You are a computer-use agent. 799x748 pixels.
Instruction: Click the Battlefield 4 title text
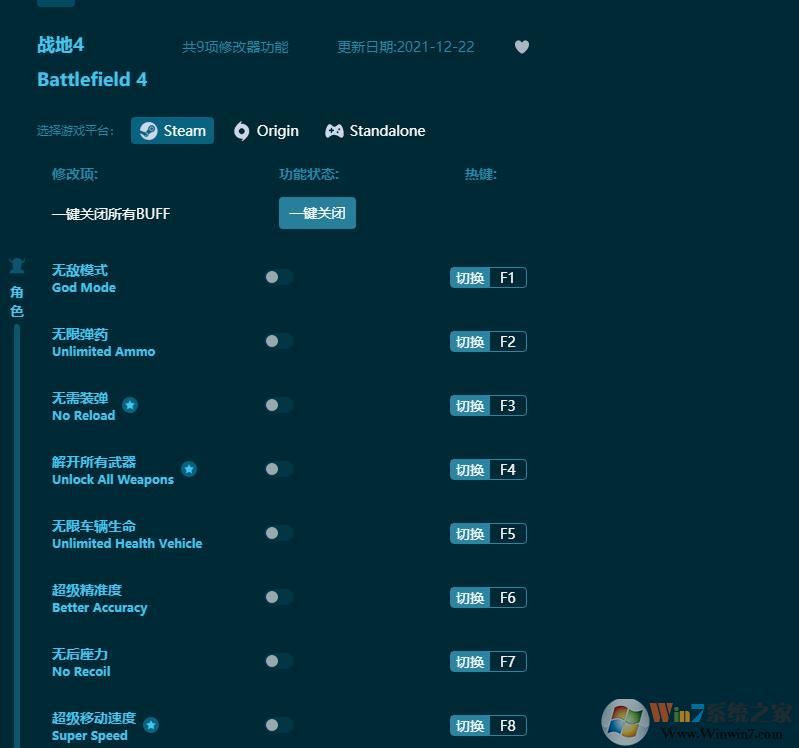coord(92,79)
